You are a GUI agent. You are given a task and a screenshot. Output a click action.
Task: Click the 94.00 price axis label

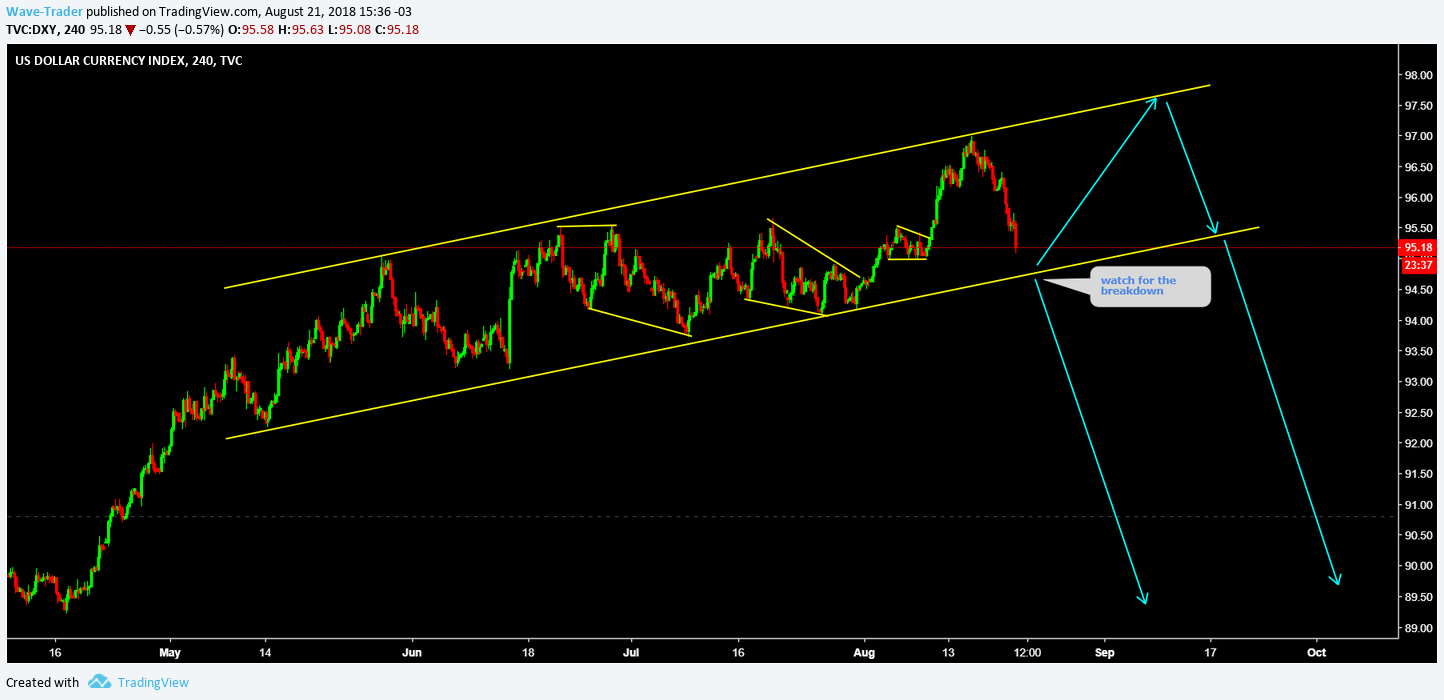1417,321
